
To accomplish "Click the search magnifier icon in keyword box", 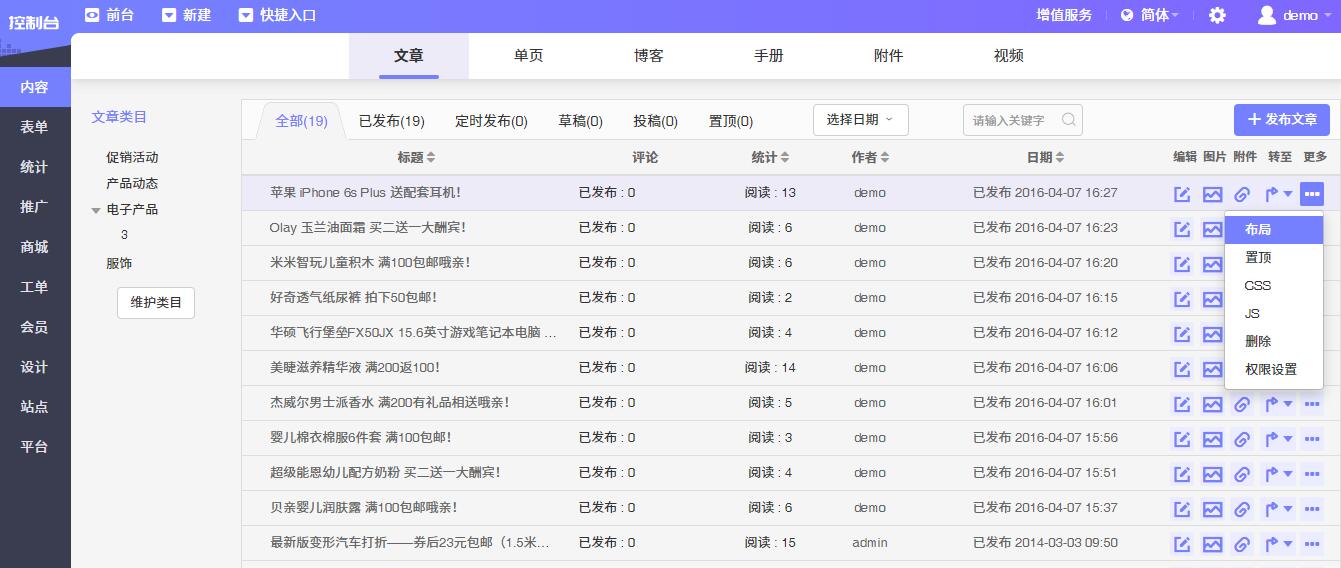I will pyautogui.click(x=1069, y=120).
